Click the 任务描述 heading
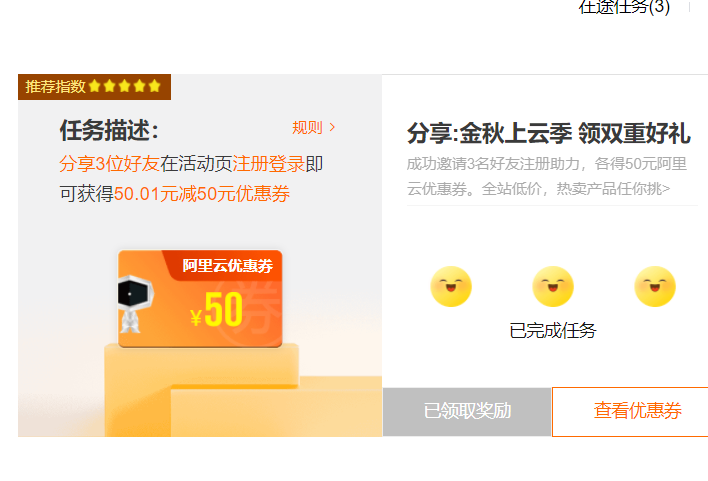 (109, 130)
